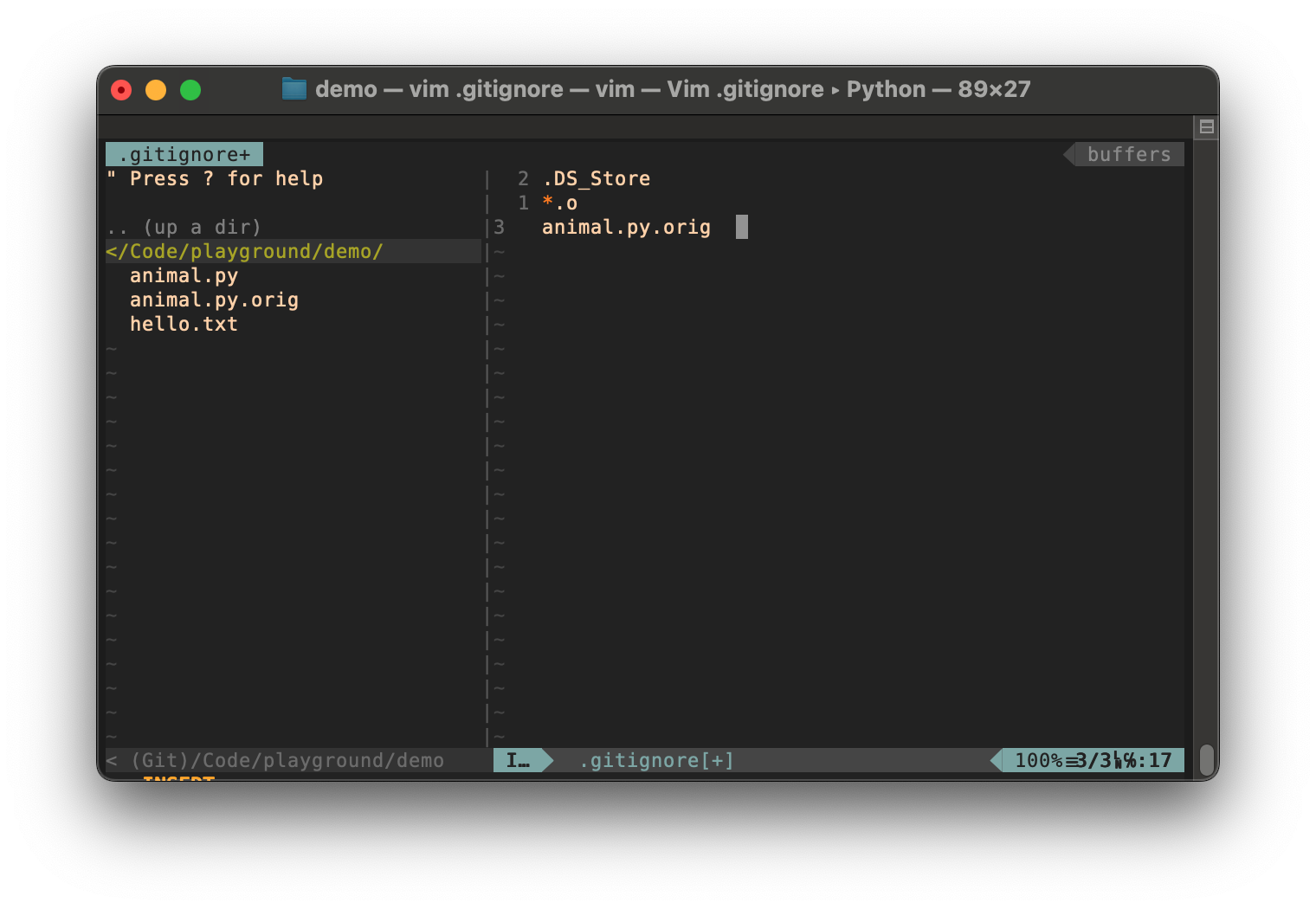Click the .DS_Store line in the editor
This screenshot has height=909, width=1316.
point(597,178)
